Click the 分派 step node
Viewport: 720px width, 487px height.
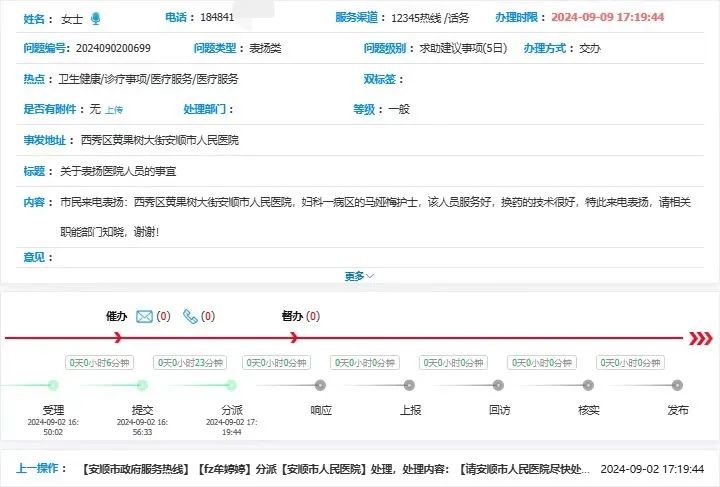pyautogui.click(x=231, y=385)
